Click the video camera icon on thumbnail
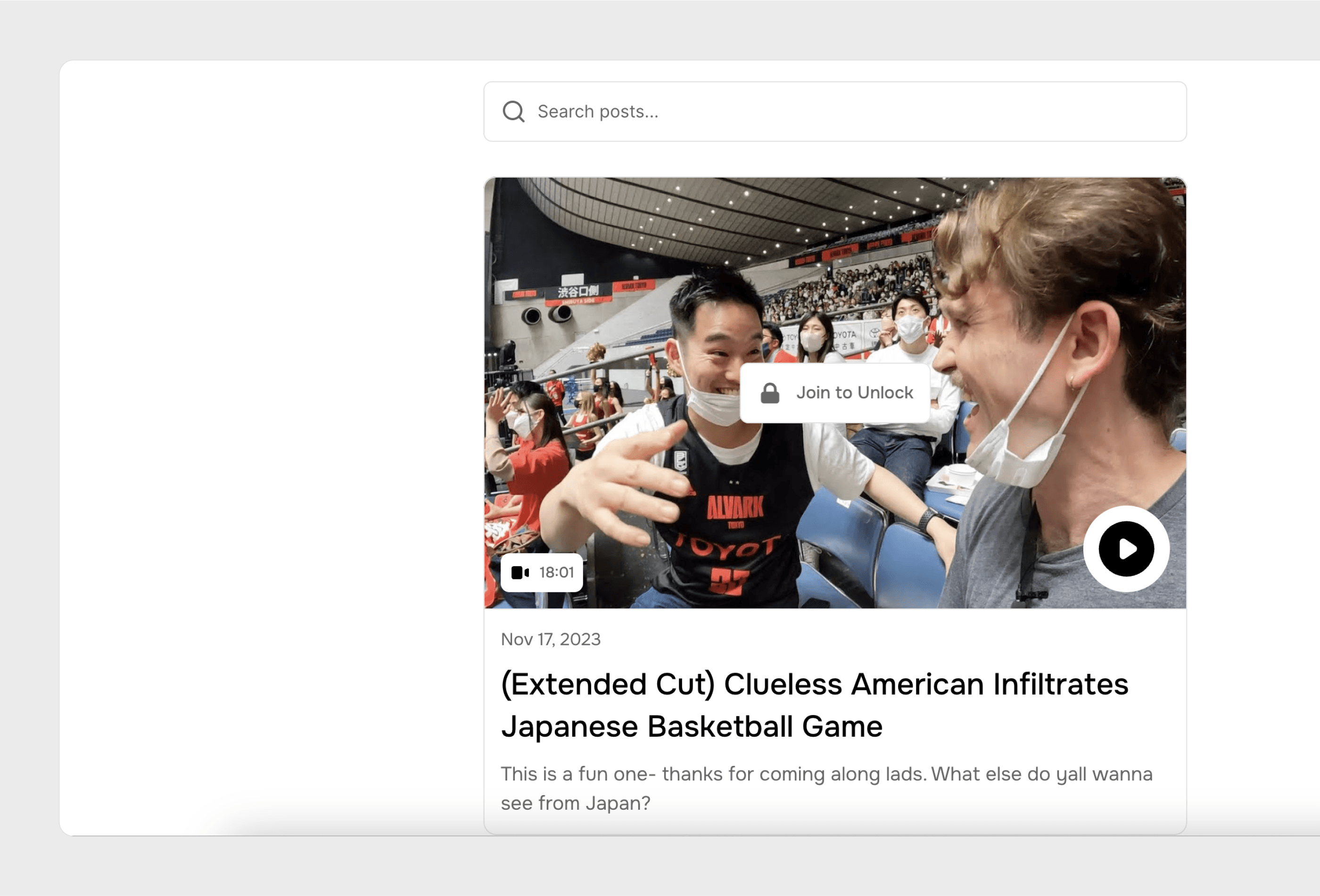This screenshot has width=1320, height=896. [x=520, y=572]
